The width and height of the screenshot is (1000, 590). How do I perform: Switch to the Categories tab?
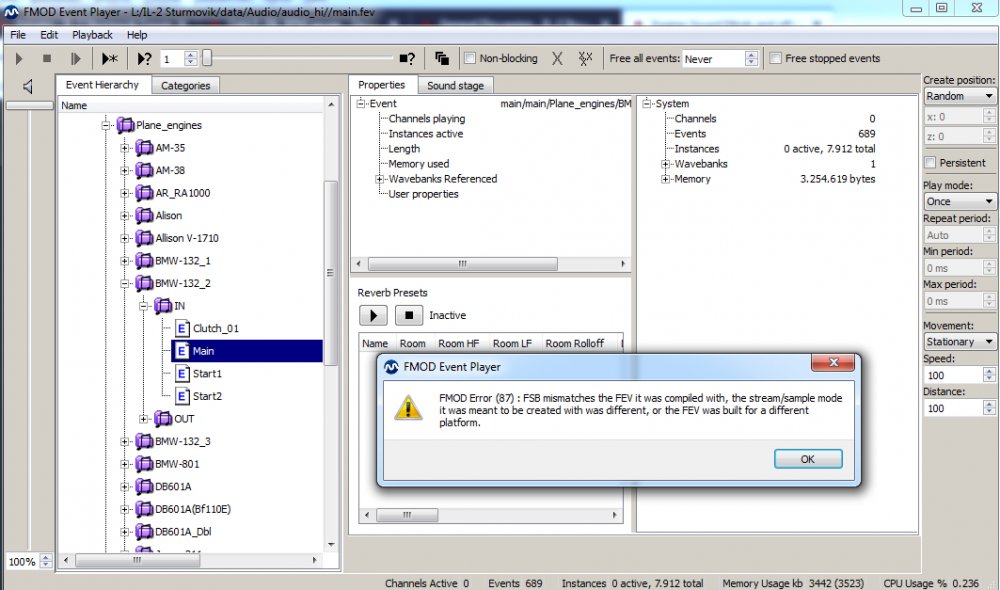[185, 85]
